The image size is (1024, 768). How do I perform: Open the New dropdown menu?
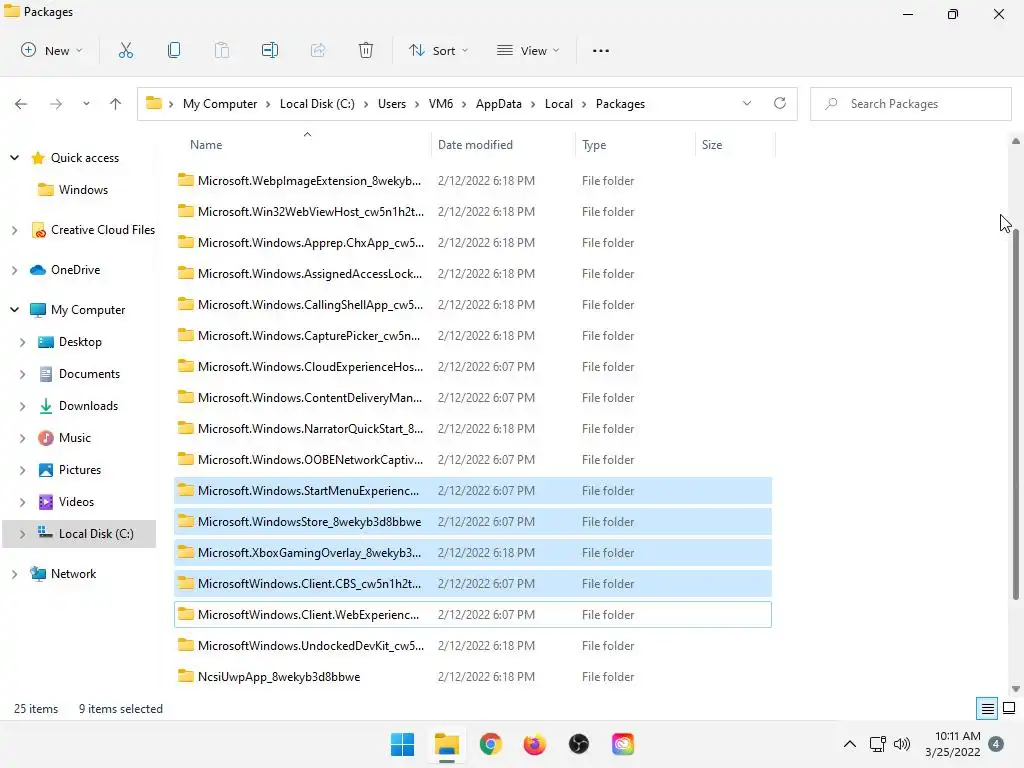[x=52, y=50]
